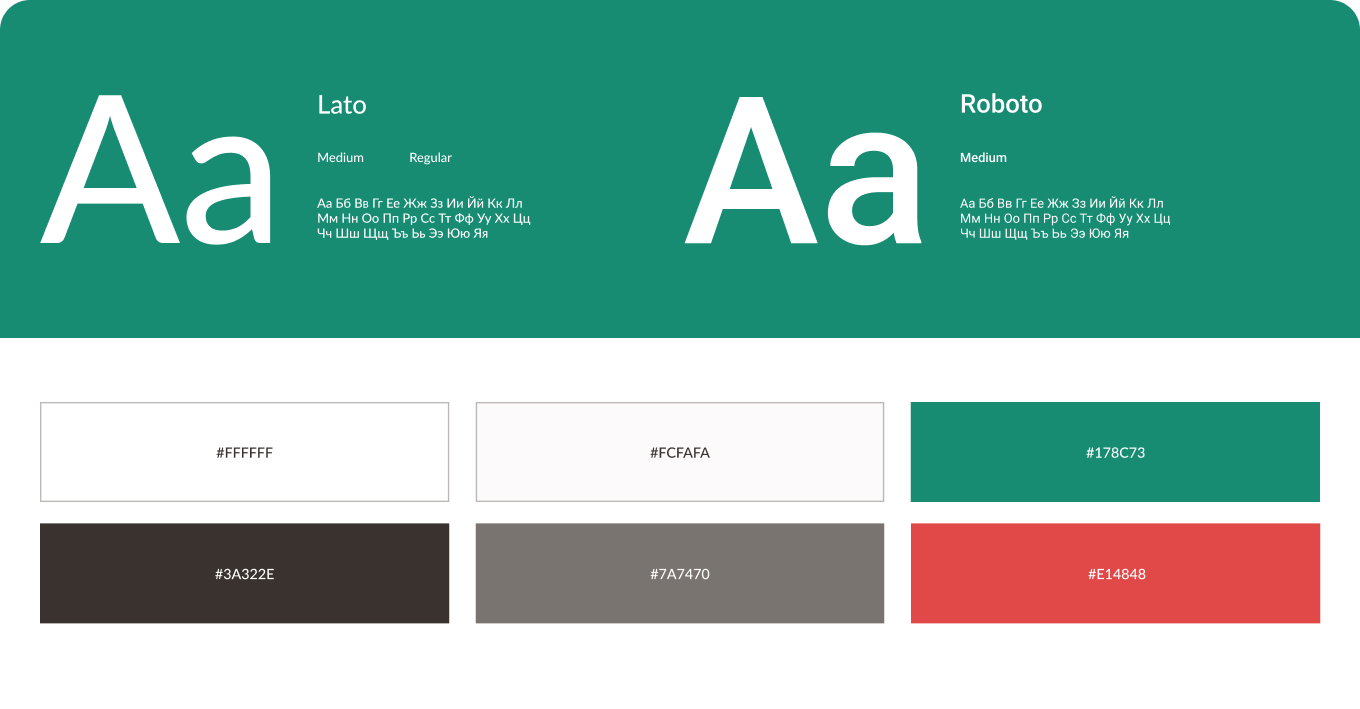Click the "Мм Нн Оо" alphabet line in Roboto
1360x709 pixels.
tap(1065, 218)
